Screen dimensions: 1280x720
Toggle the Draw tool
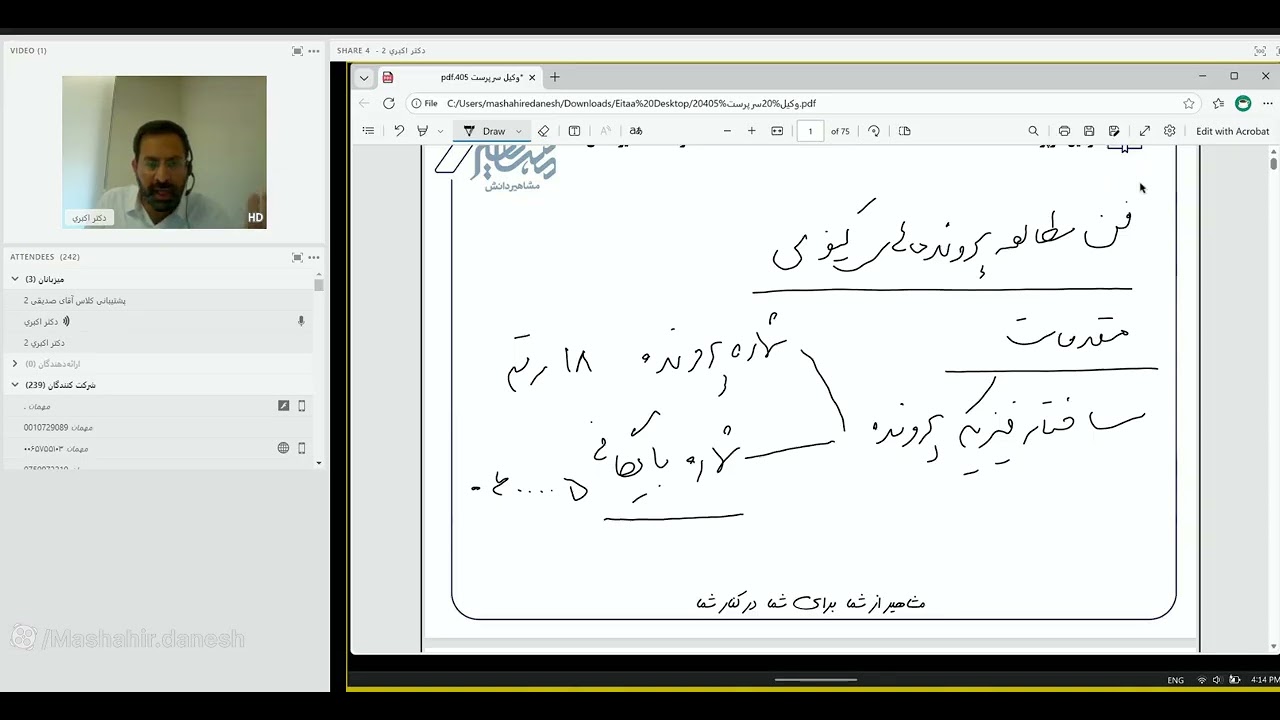[484, 131]
